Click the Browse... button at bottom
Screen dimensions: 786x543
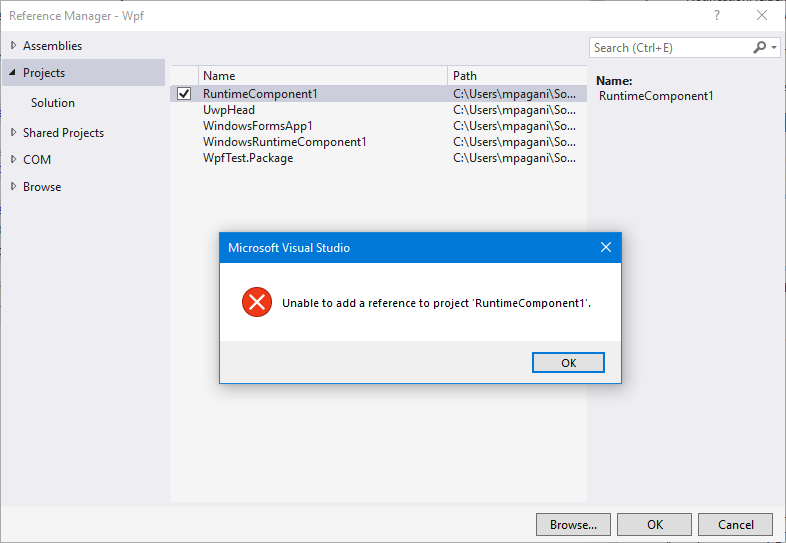click(573, 524)
